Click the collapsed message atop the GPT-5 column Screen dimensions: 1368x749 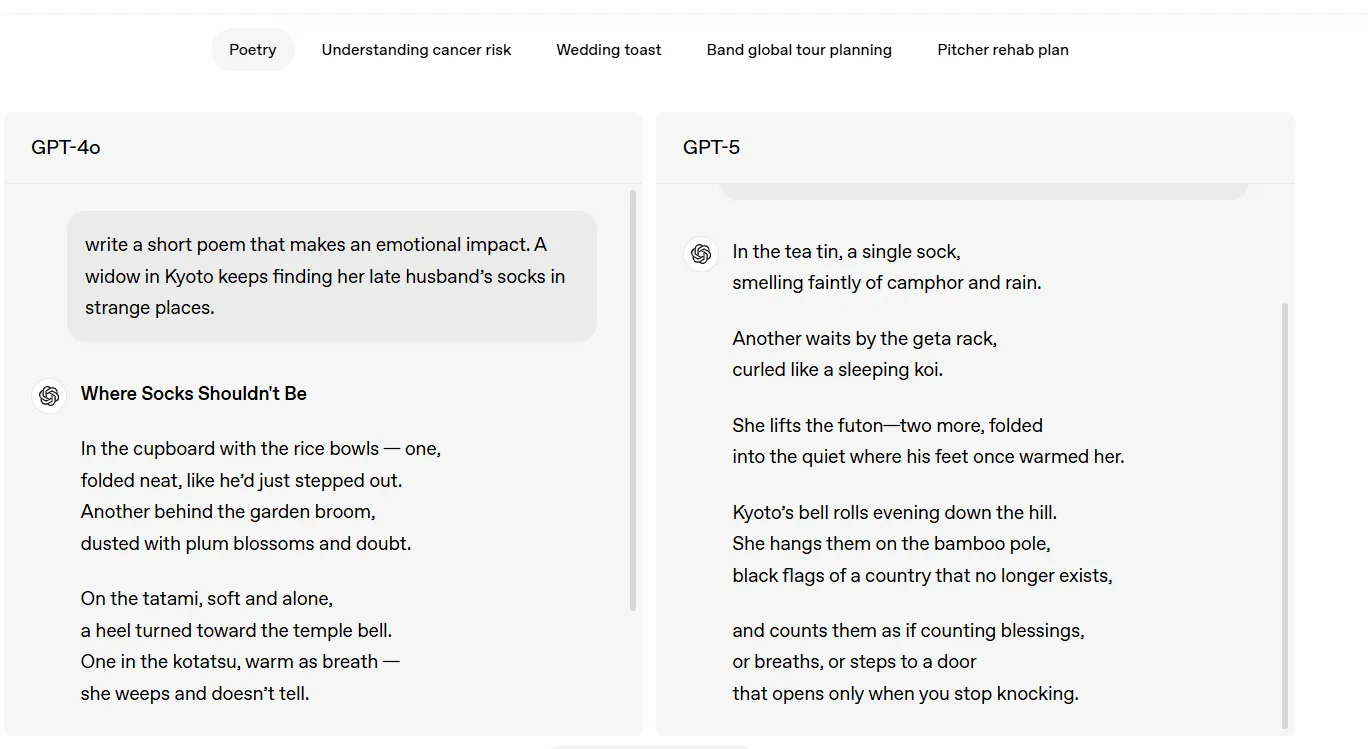(x=983, y=188)
